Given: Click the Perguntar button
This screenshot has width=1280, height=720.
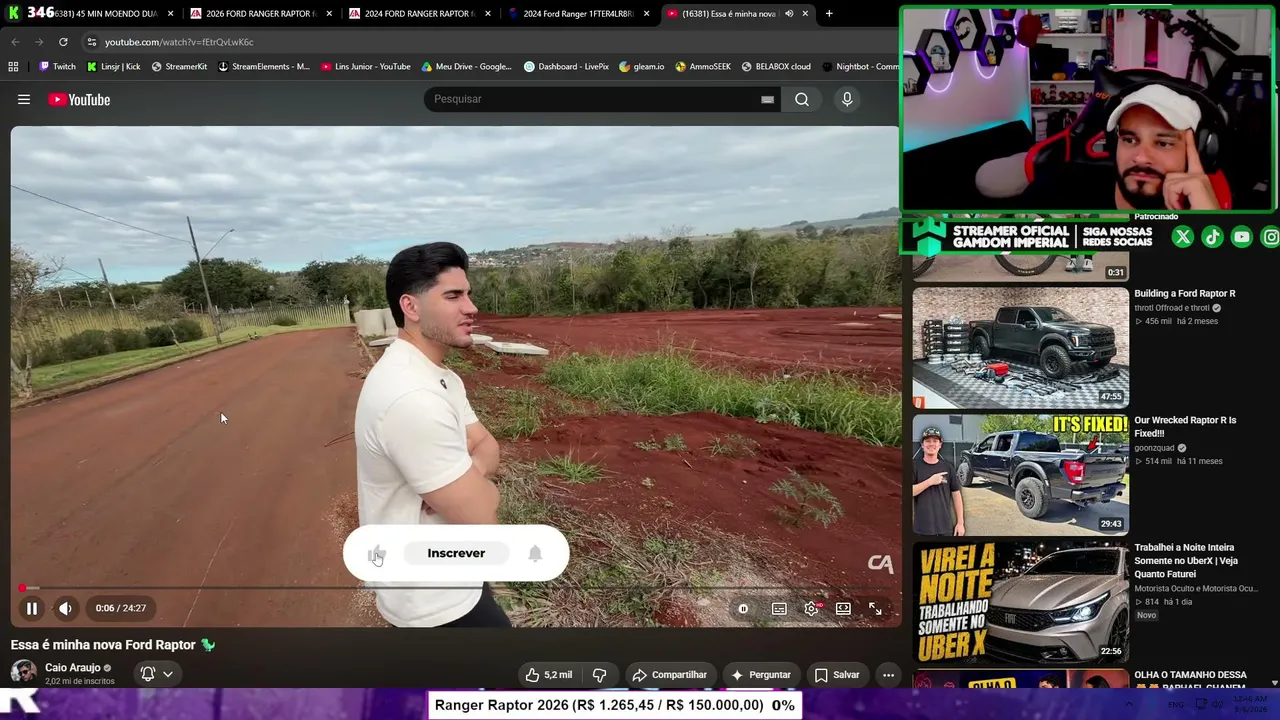Looking at the screenshot, I should 761,675.
